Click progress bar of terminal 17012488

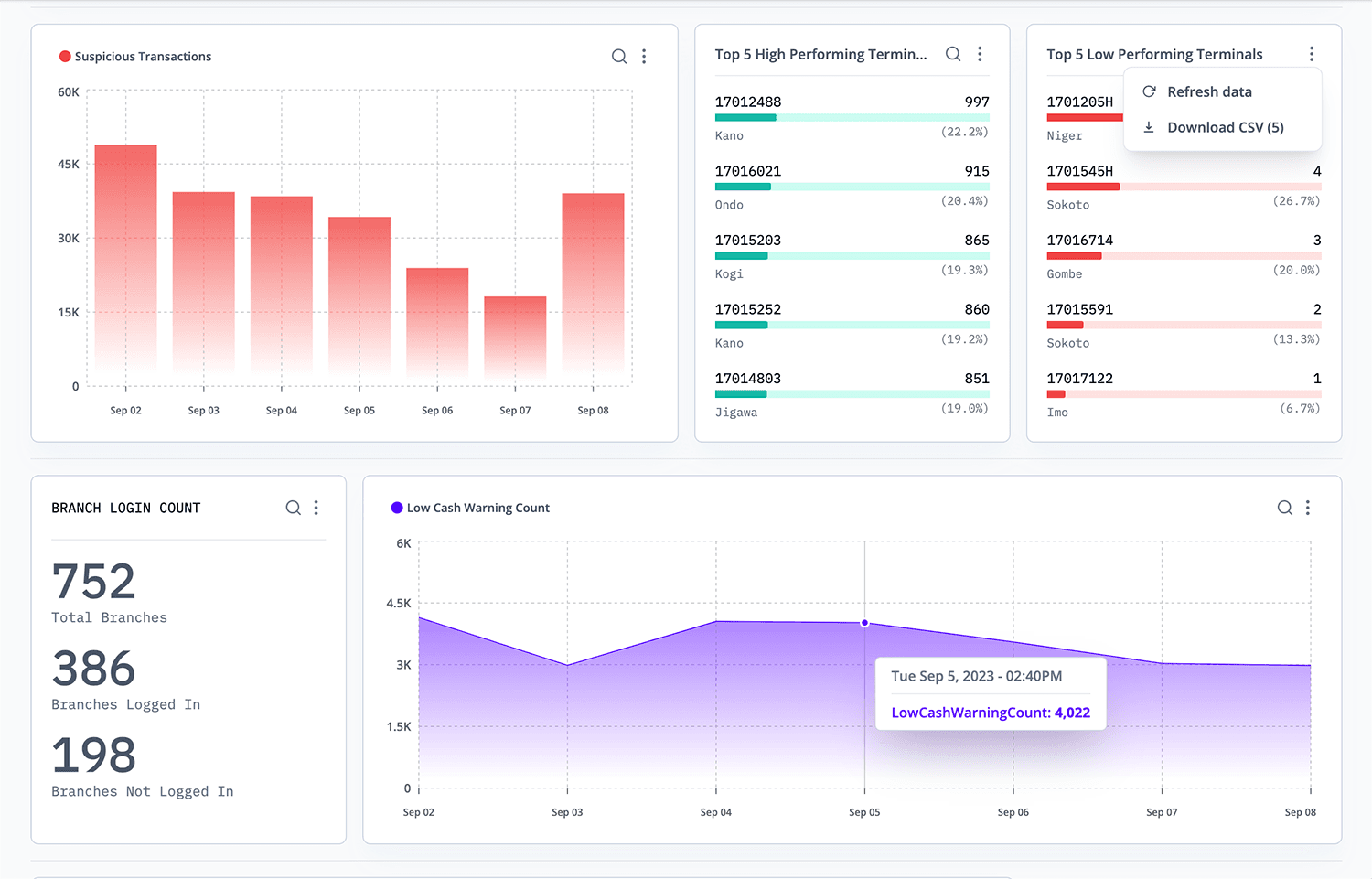(x=852, y=118)
